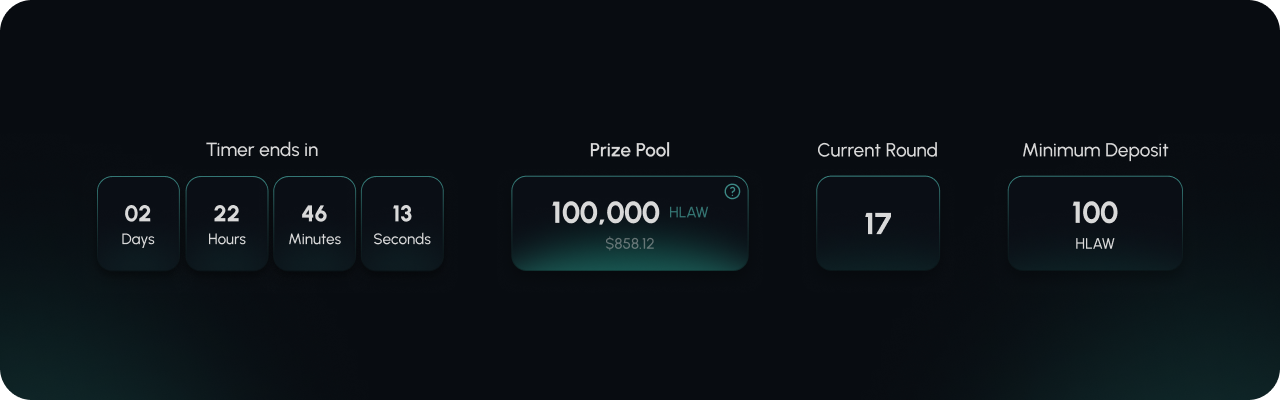Select the 46 minutes countdown number

[314, 213]
